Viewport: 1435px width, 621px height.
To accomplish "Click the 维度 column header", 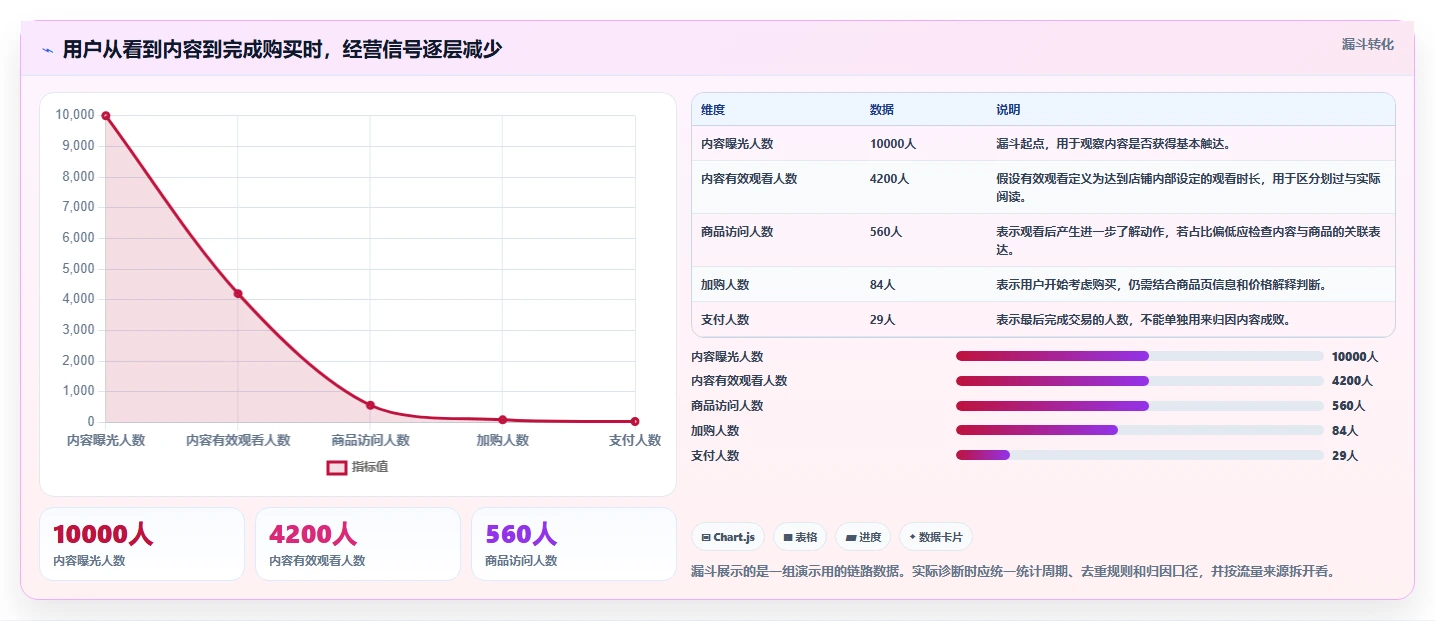I will (x=713, y=110).
